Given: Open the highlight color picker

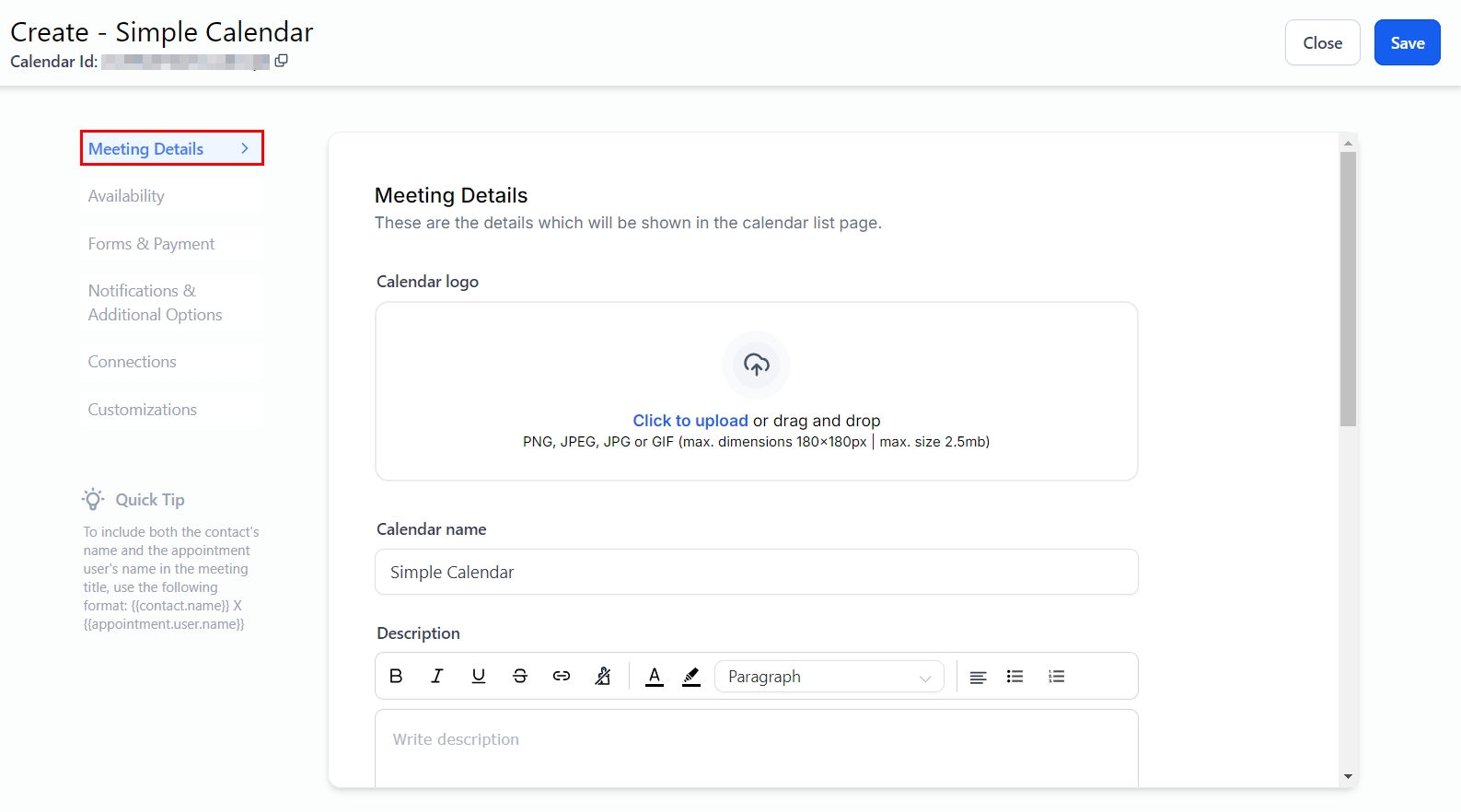Looking at the screenshot, I should coord(691,677).
